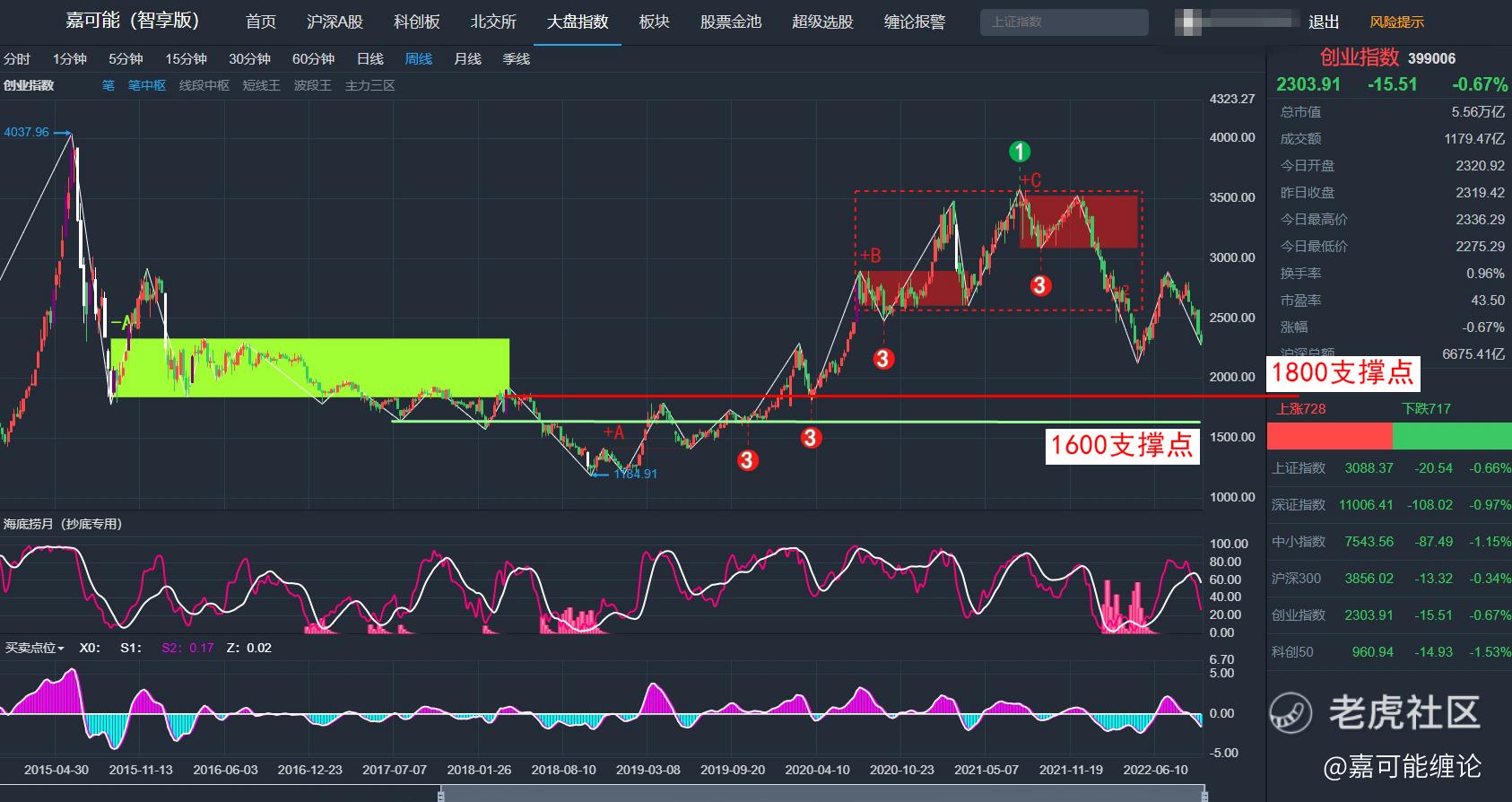This screenshot has height=802, width=1512.
Task: Click the red 3 marker below 3000 level
Action: click(x=1039, y=285)
